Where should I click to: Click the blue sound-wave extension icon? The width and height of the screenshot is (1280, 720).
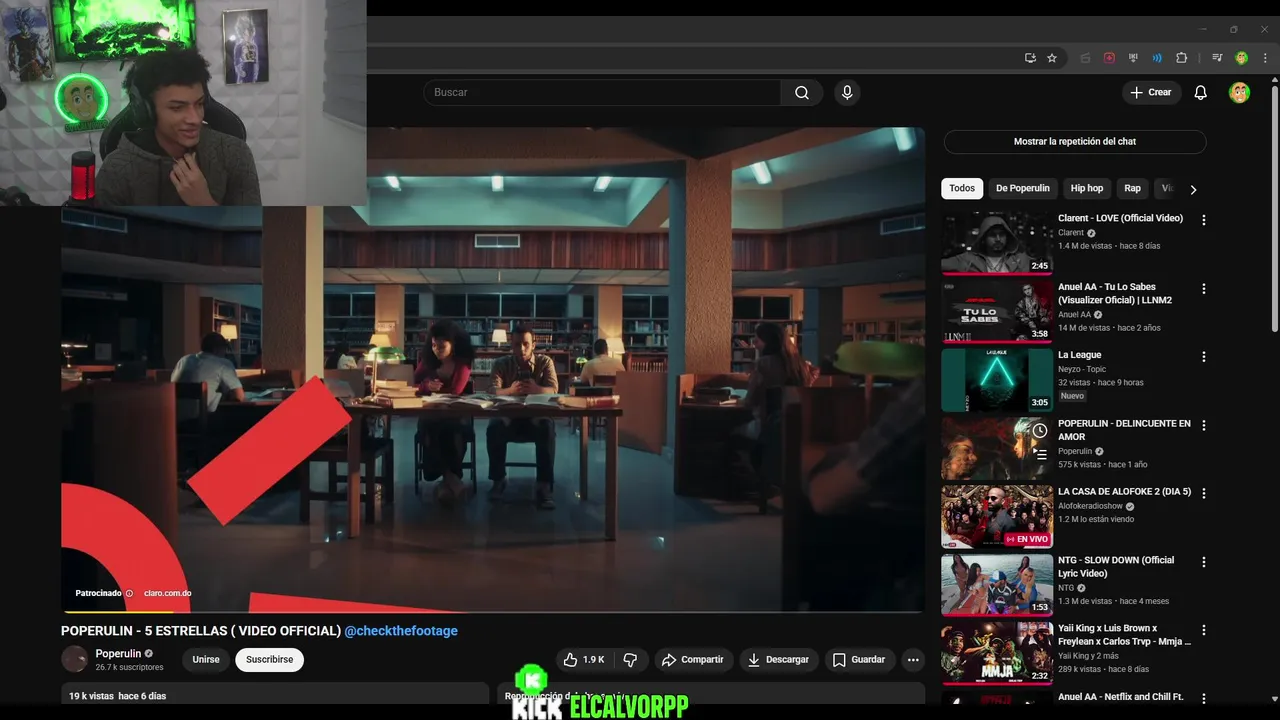click(x=1157, y=58)
